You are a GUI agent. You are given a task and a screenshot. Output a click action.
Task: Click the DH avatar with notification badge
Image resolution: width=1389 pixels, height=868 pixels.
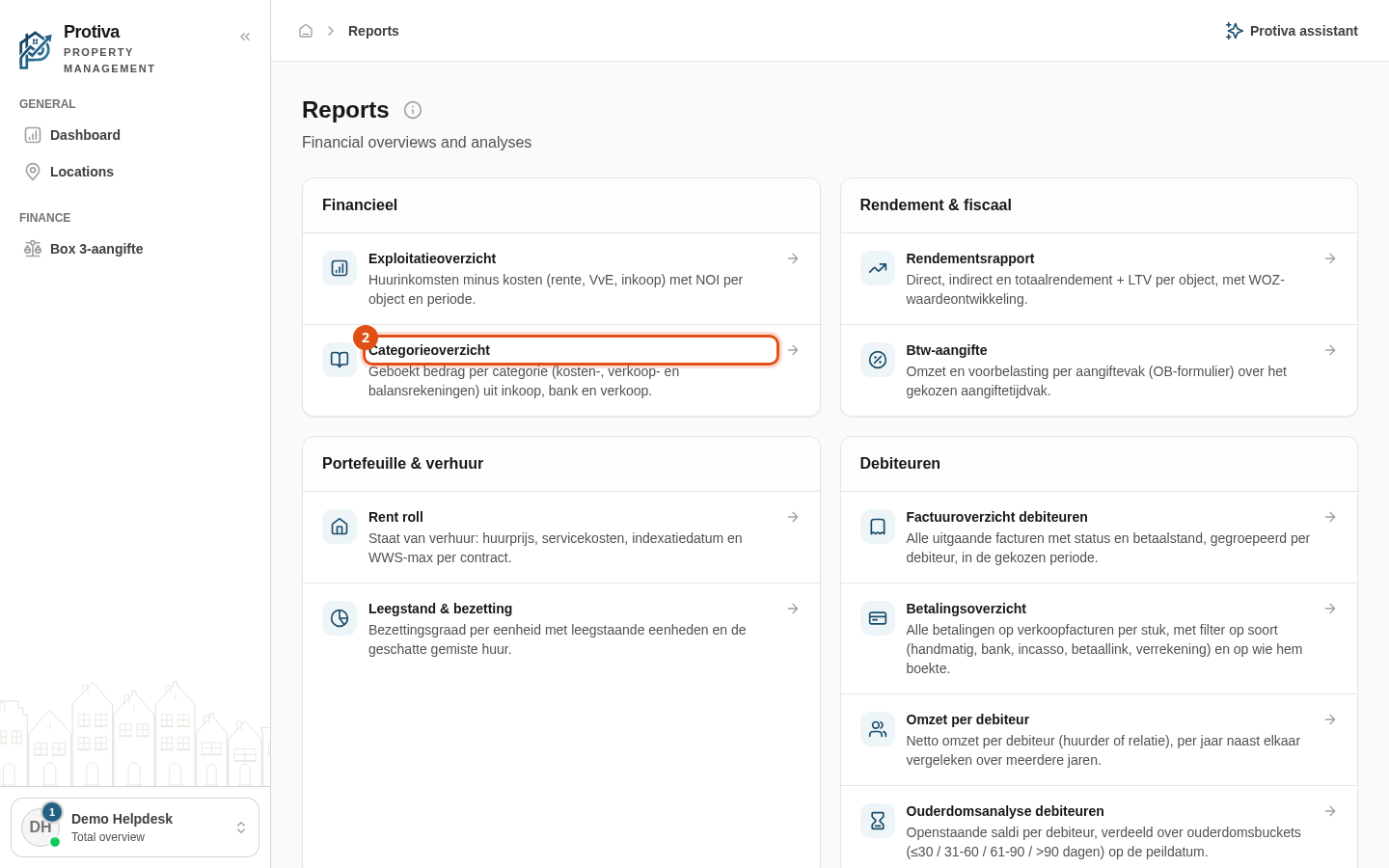[x=41, y=827]
